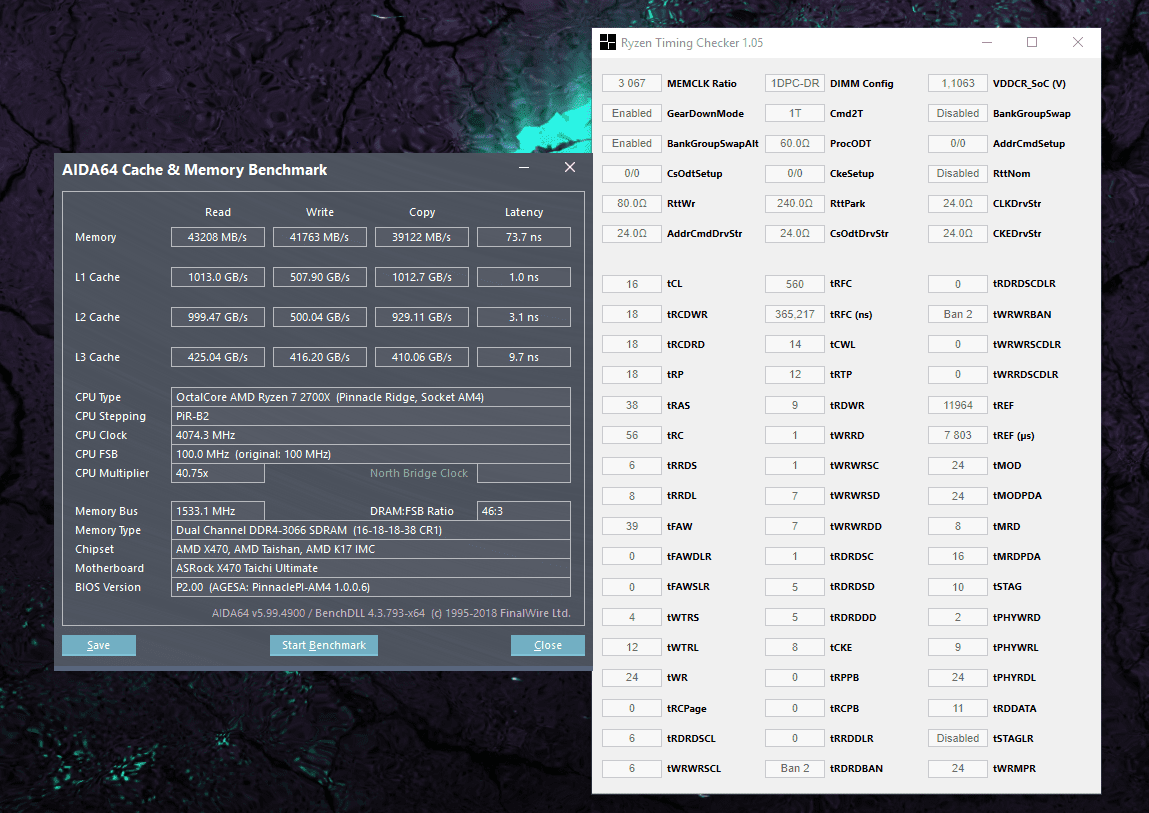
Task: Click the tRDRDBAN value Ban 2
Action: [795, 768]
